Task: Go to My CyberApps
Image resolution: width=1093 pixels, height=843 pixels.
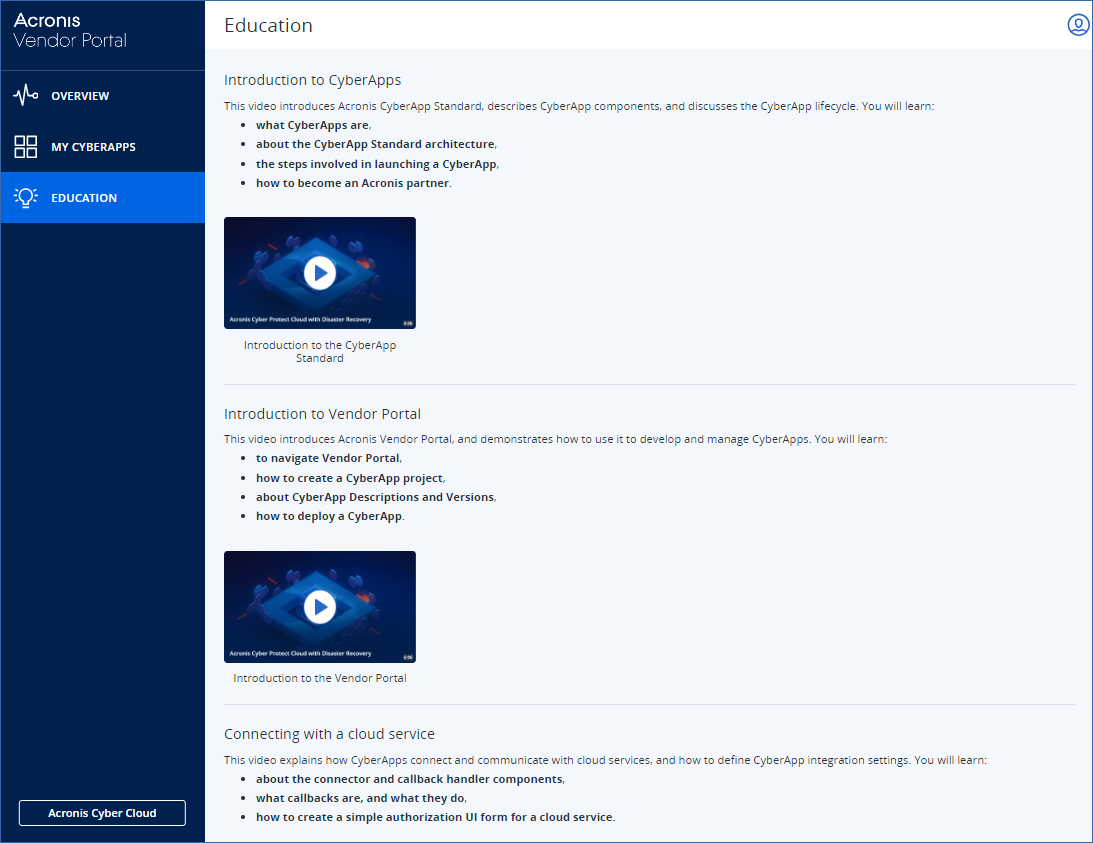Action: point(102,146)
